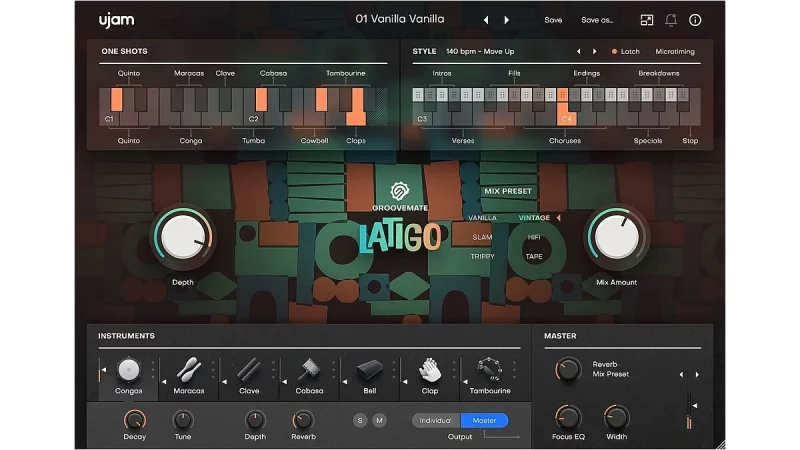Solo the selected instrument
This screenshot has height=450, width=800.
pyautogui.click(x=360, y=420)
